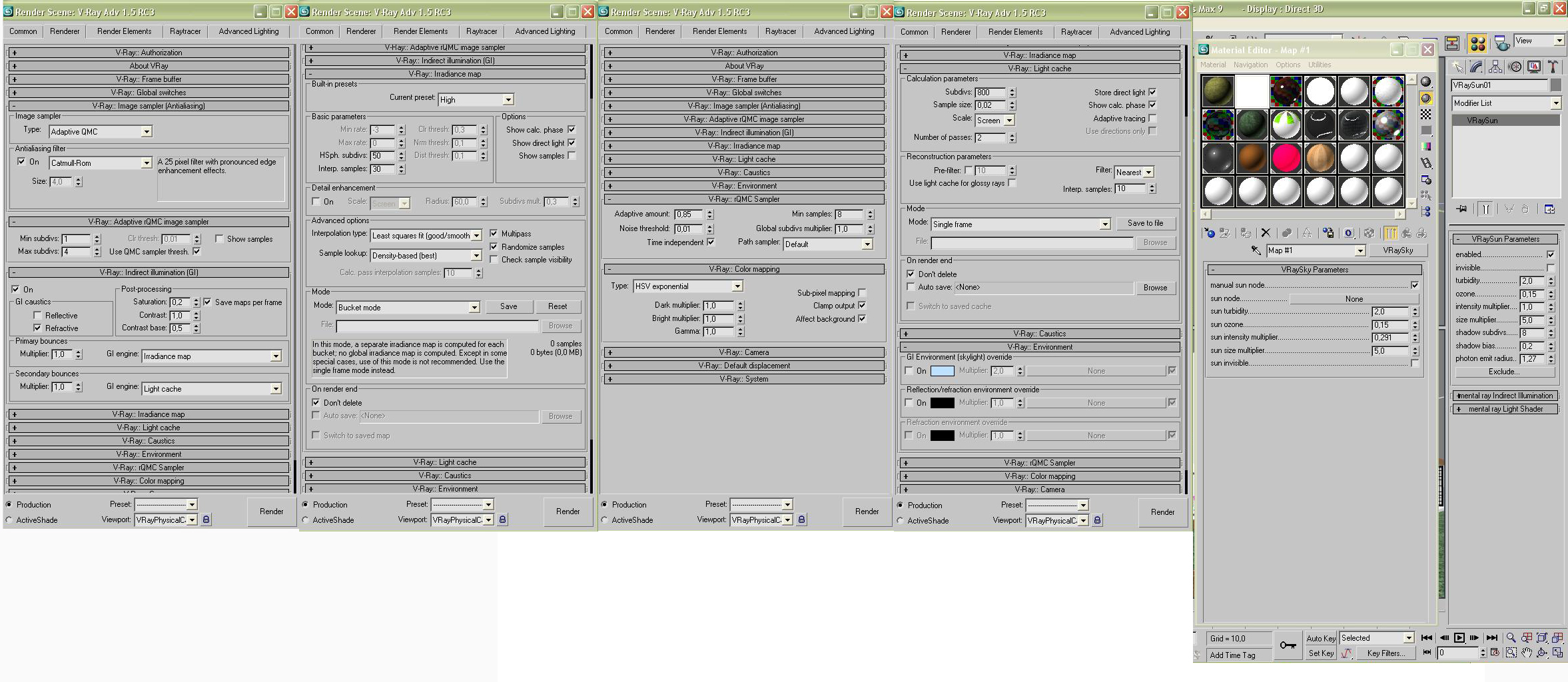Enable Check sample visibility checkbox

click(494, 260)
